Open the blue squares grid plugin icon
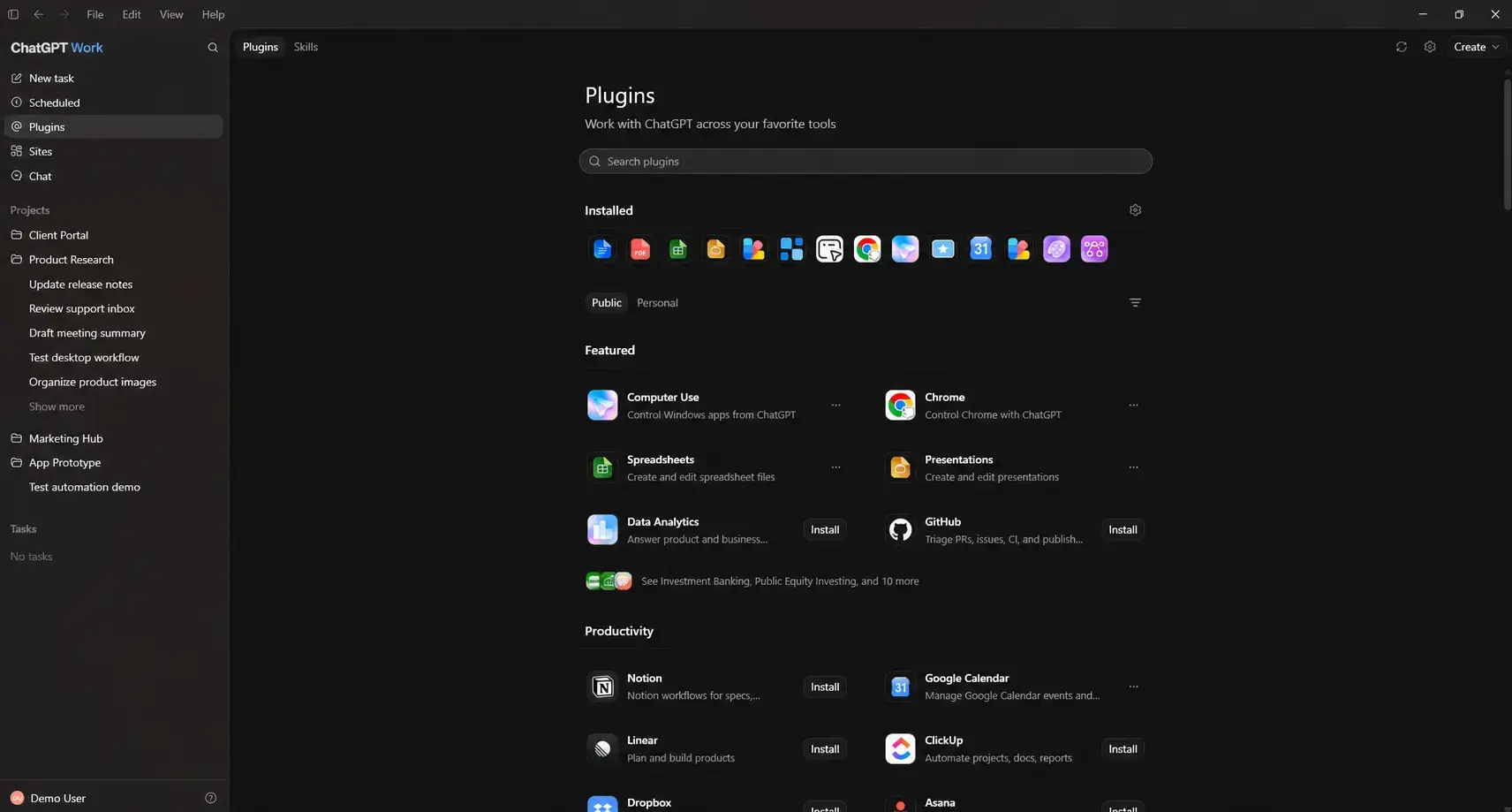Image resolution: width=1512 pixels, height=812 pixels. [x=792, y=249]
